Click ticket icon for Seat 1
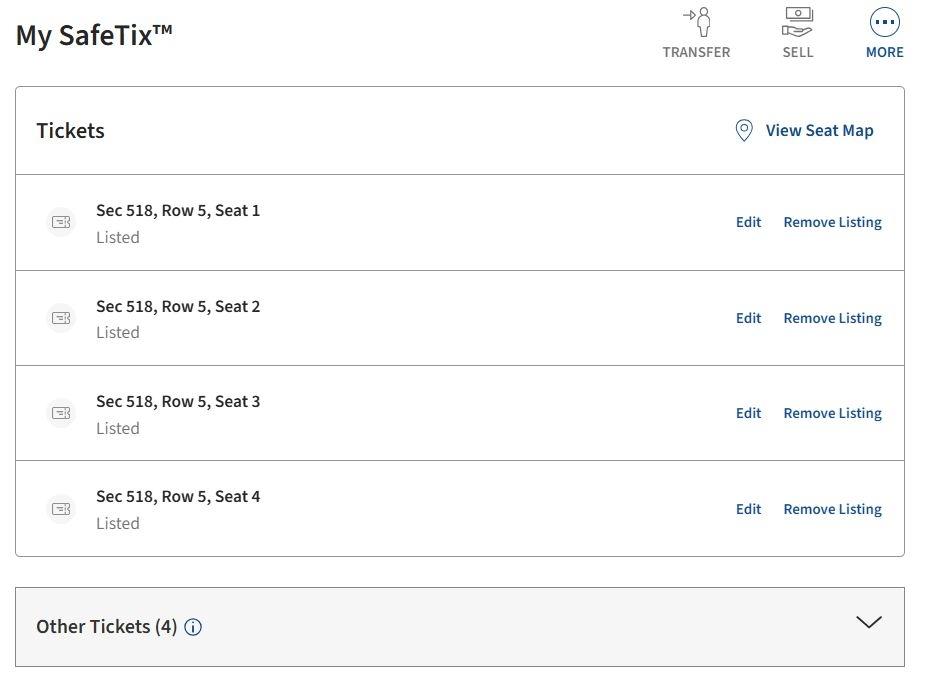 (61, 223)
